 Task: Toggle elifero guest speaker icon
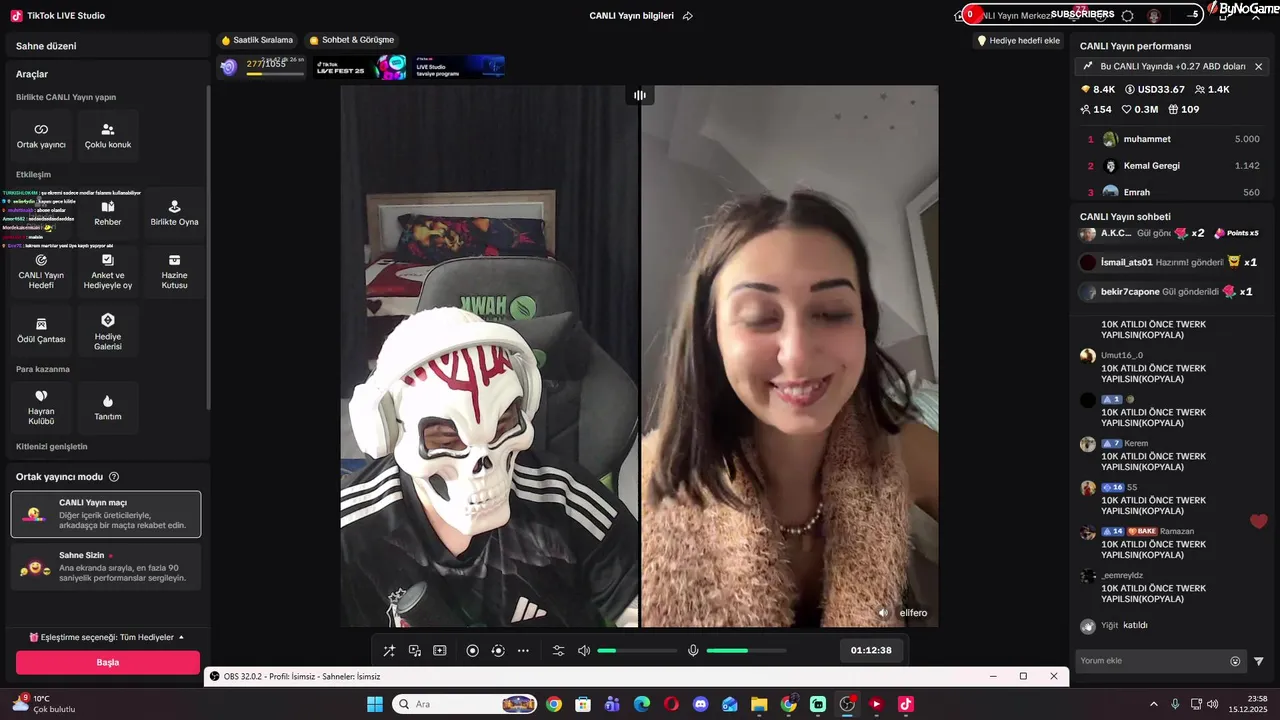click(883, 613)
